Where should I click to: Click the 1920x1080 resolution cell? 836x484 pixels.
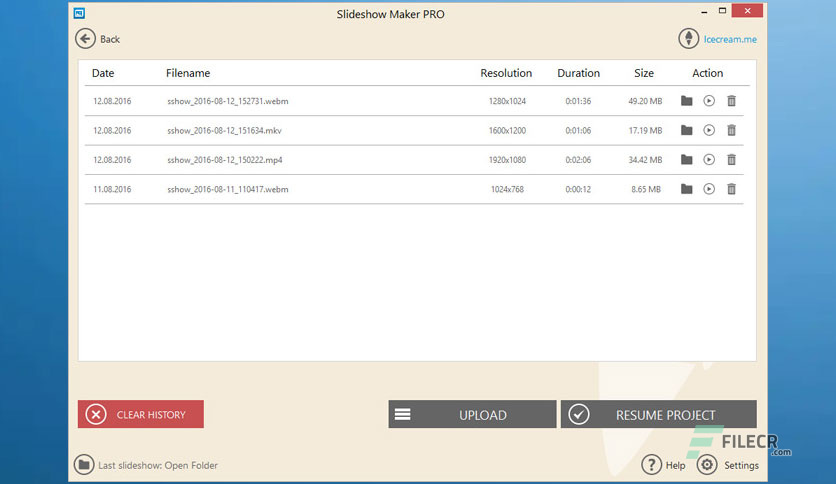click(x=507, y=159)
